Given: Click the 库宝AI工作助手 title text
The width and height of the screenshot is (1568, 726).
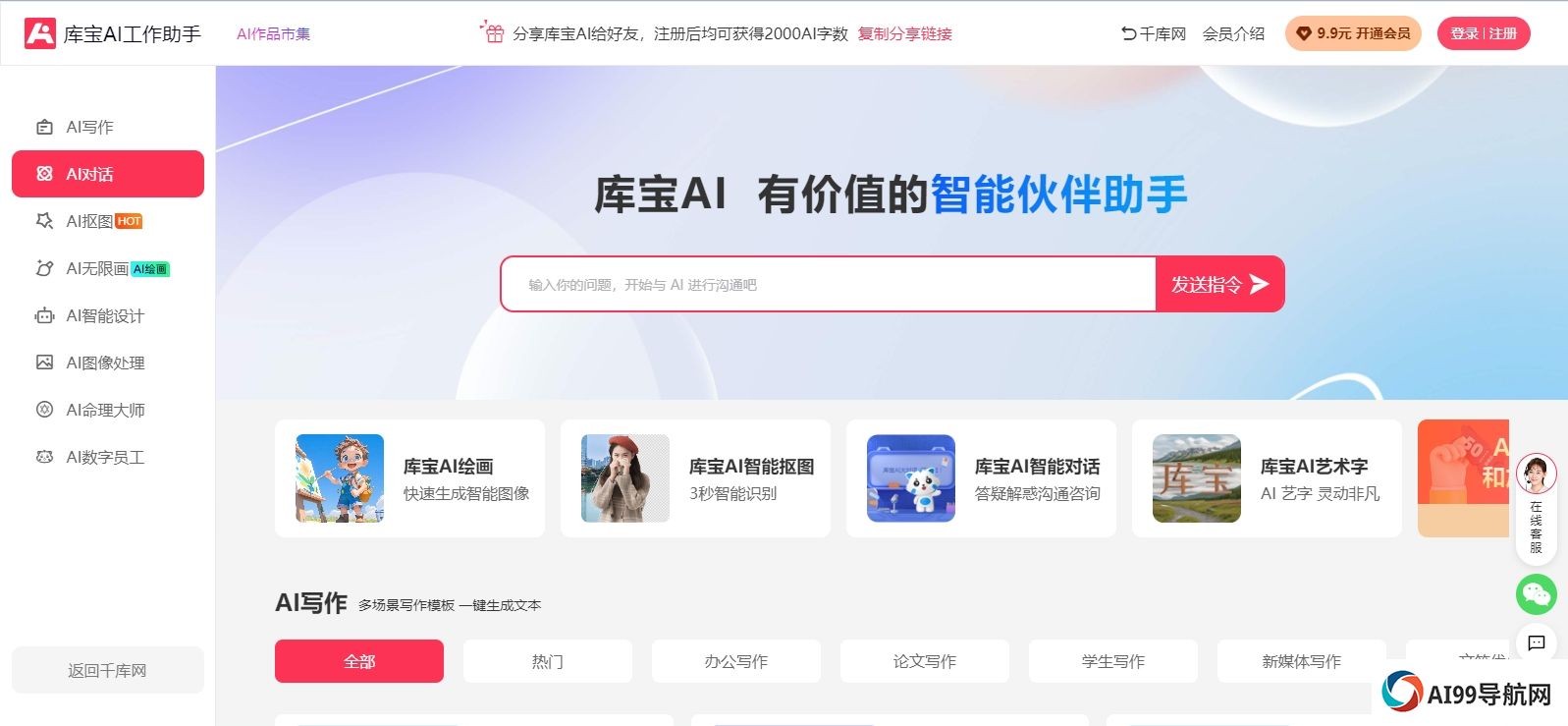Looking at the screenshot, I should coord(133,34).
